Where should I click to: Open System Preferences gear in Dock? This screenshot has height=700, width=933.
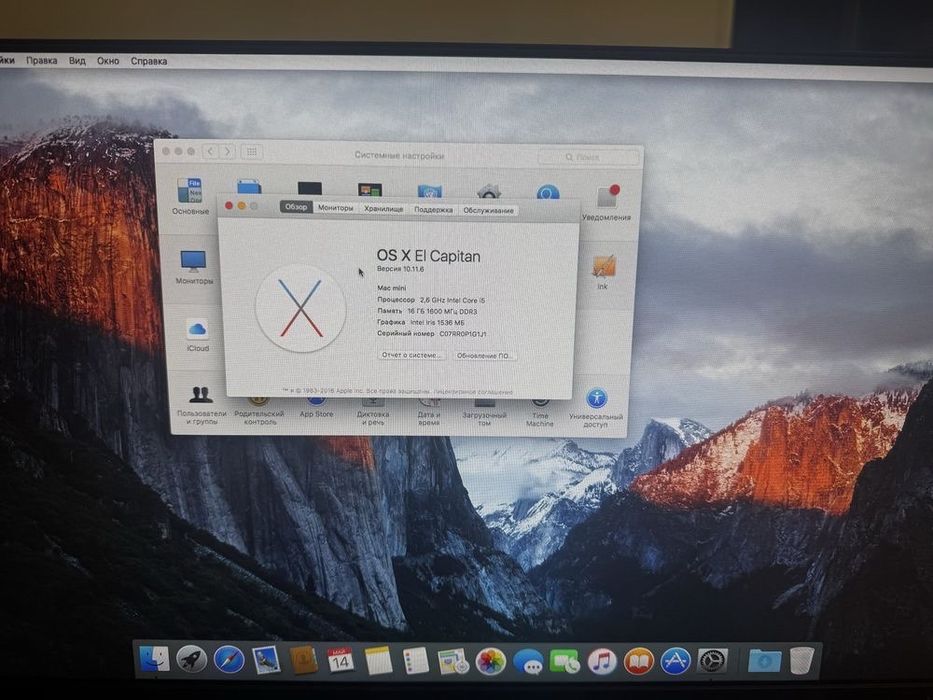click(712, 661)
